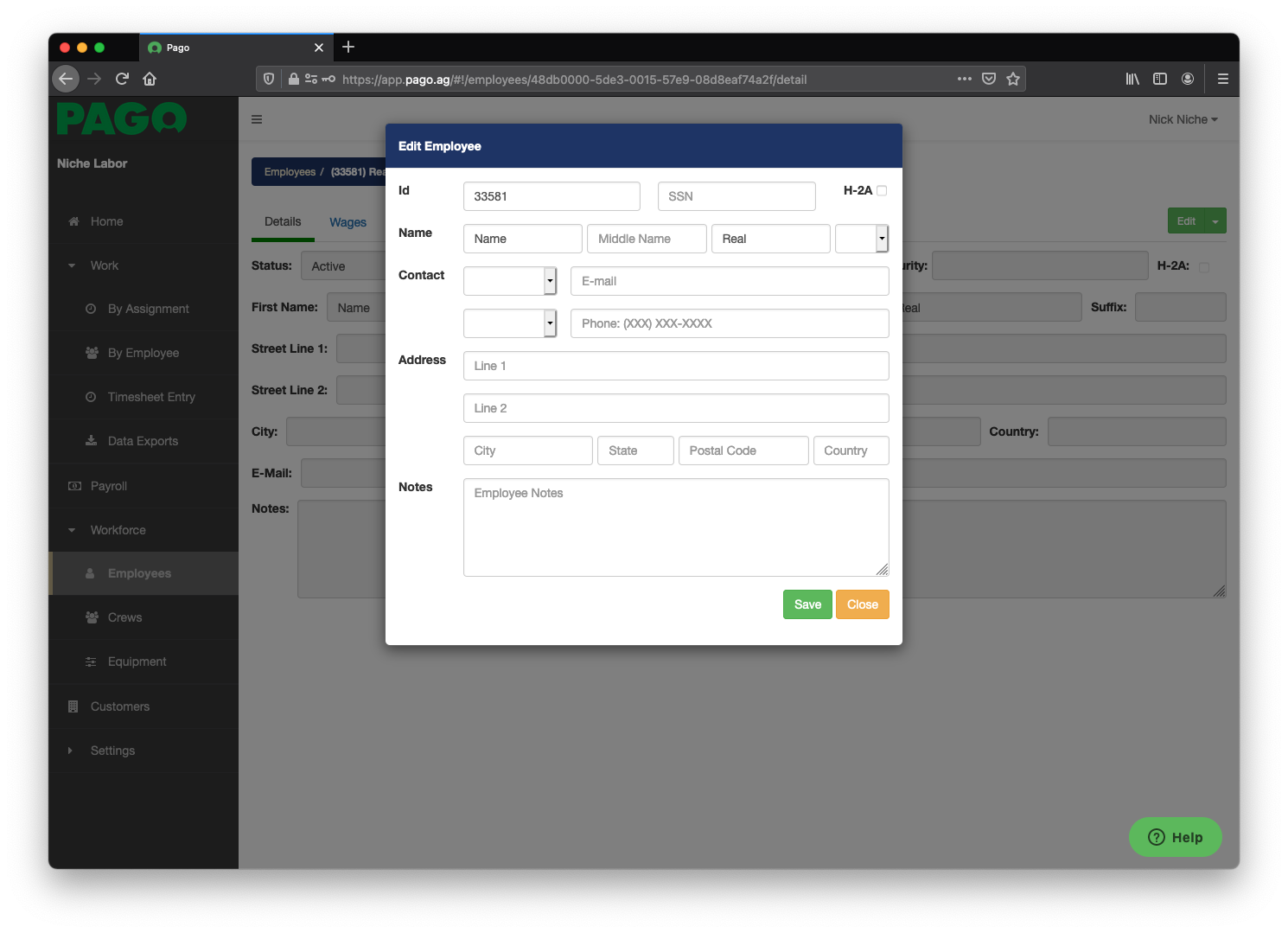Click the browser home icon
Image resolution: width=1288 pixels, height=933 pixels.
(150, 79)
